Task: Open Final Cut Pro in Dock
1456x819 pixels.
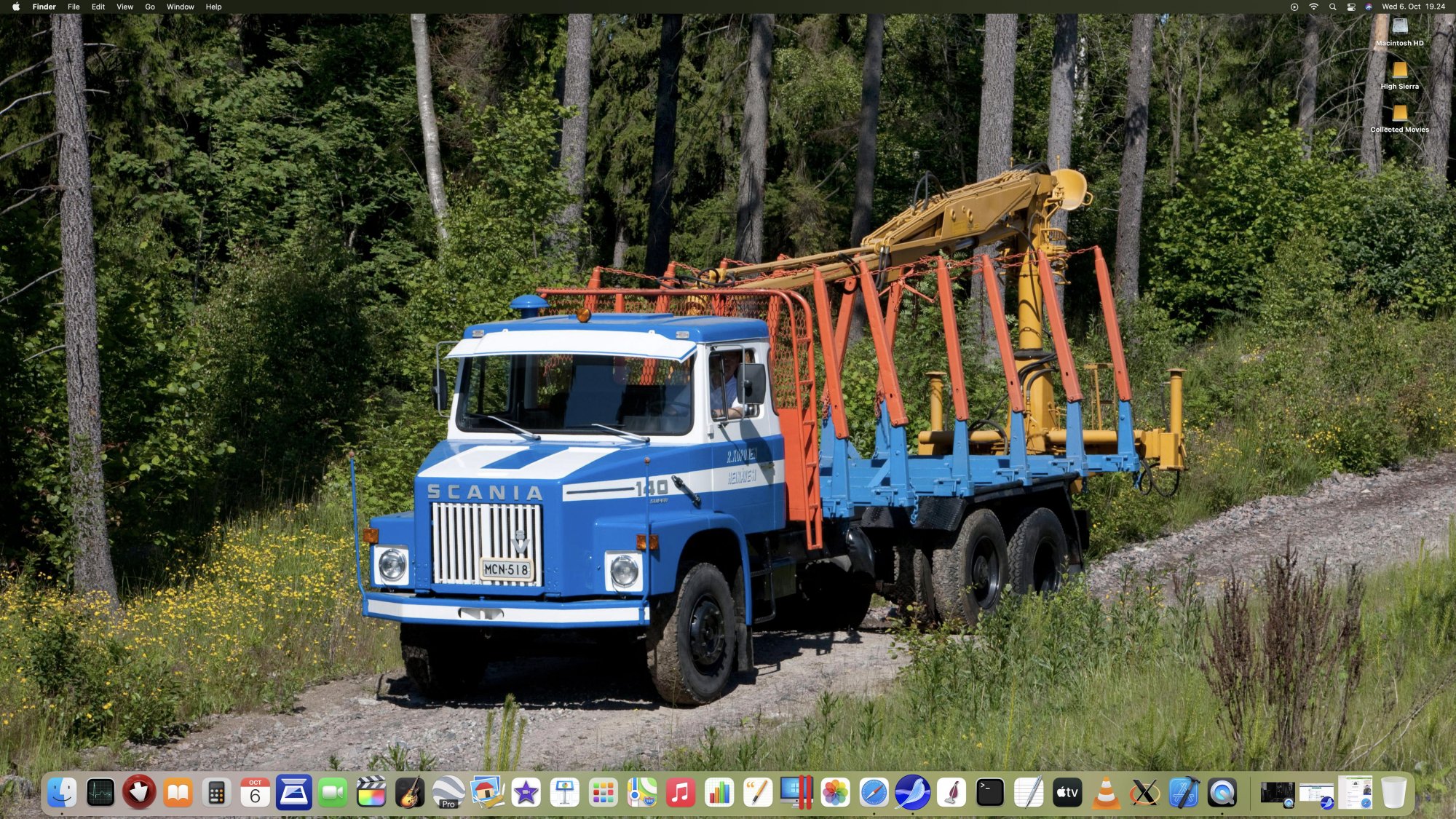Action: [x=371, y=793]
